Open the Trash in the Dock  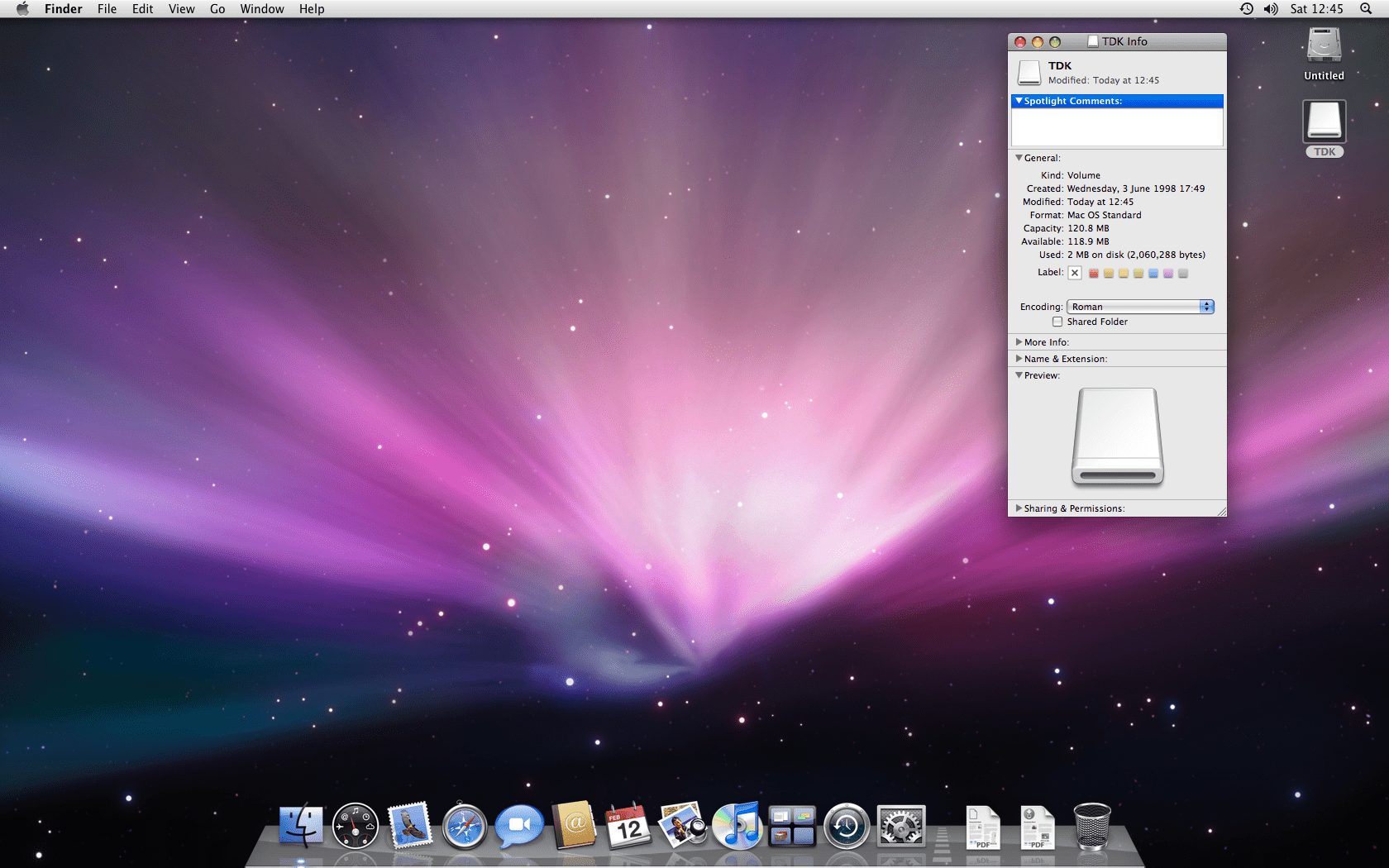click(x=1092, y=826)
